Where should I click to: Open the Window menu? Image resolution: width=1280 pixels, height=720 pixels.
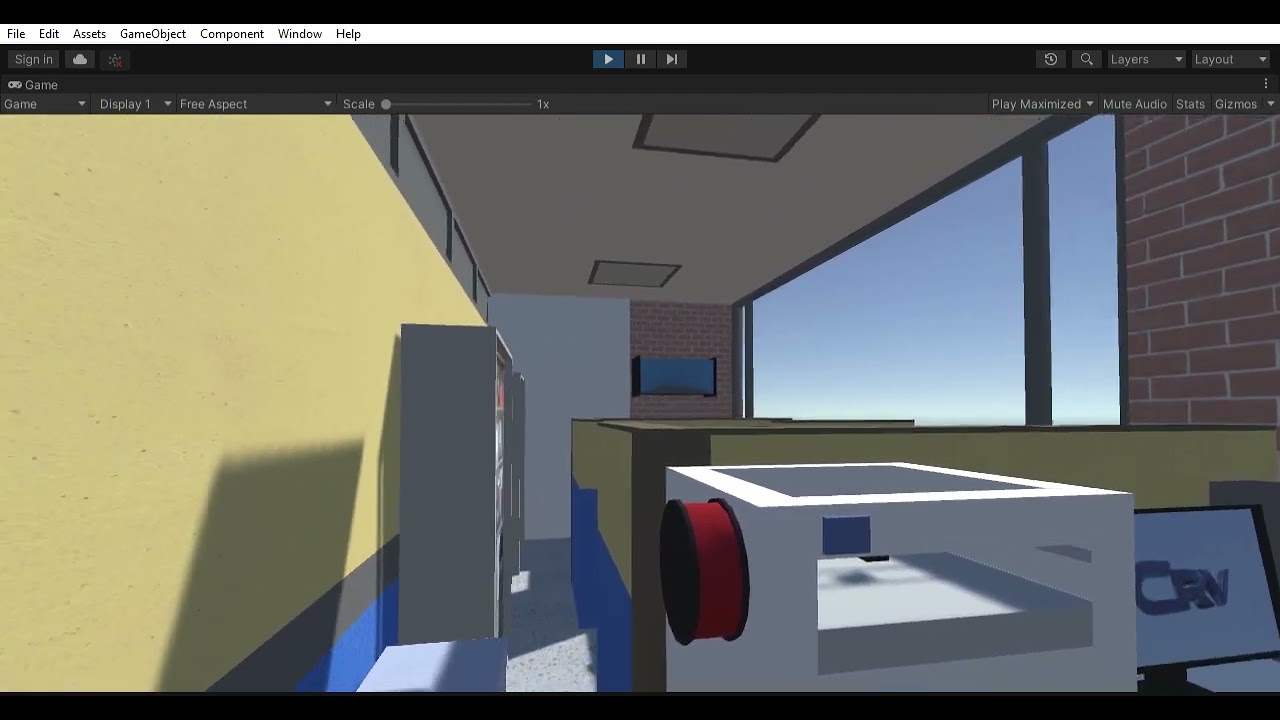click(x=300, y=34)
